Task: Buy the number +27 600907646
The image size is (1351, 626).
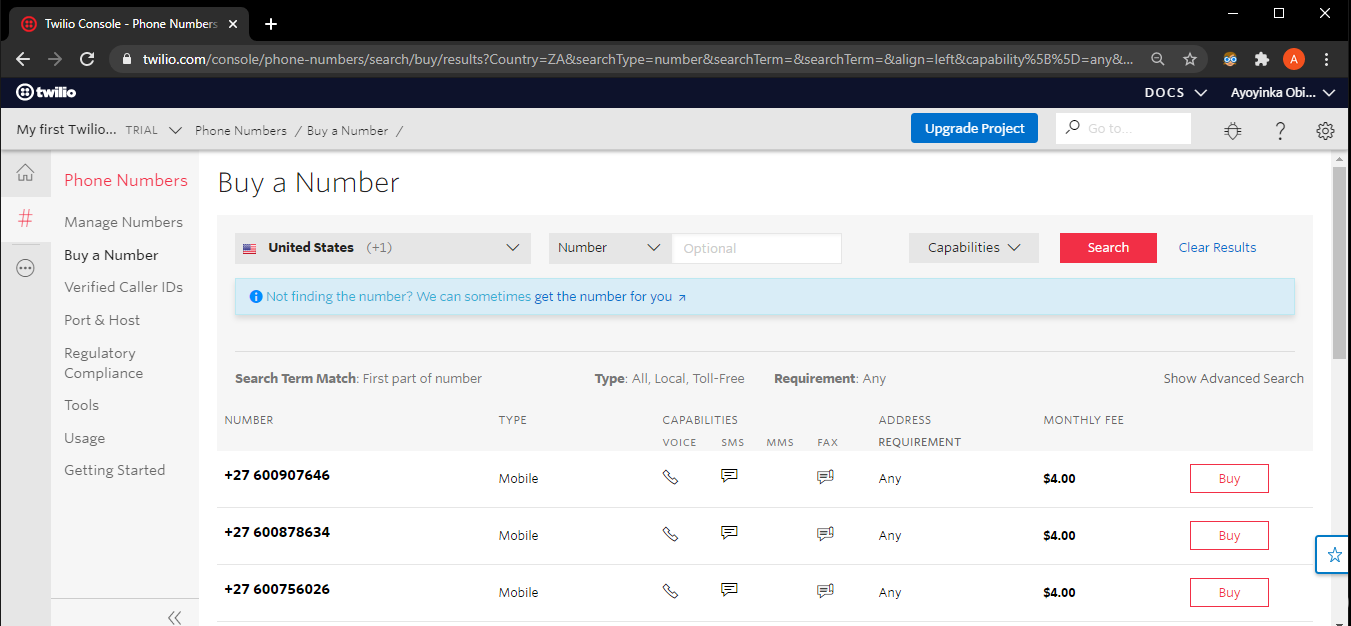Action: click(x=1229, y=479)
